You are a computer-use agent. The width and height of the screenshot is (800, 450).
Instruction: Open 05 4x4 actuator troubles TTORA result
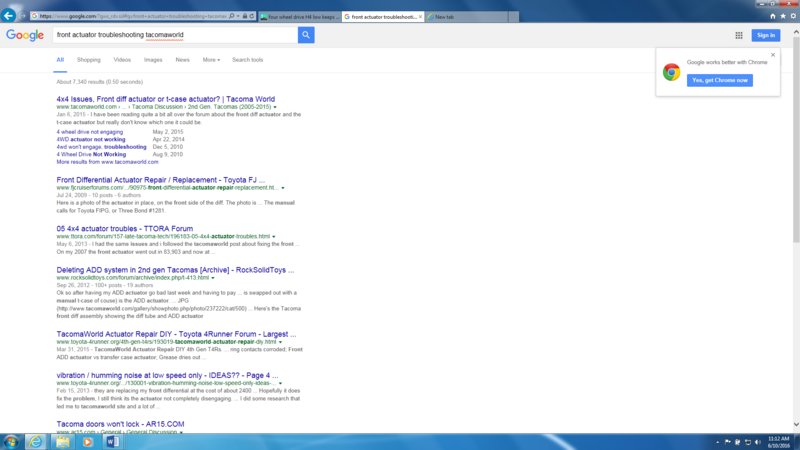coord(125,229)
